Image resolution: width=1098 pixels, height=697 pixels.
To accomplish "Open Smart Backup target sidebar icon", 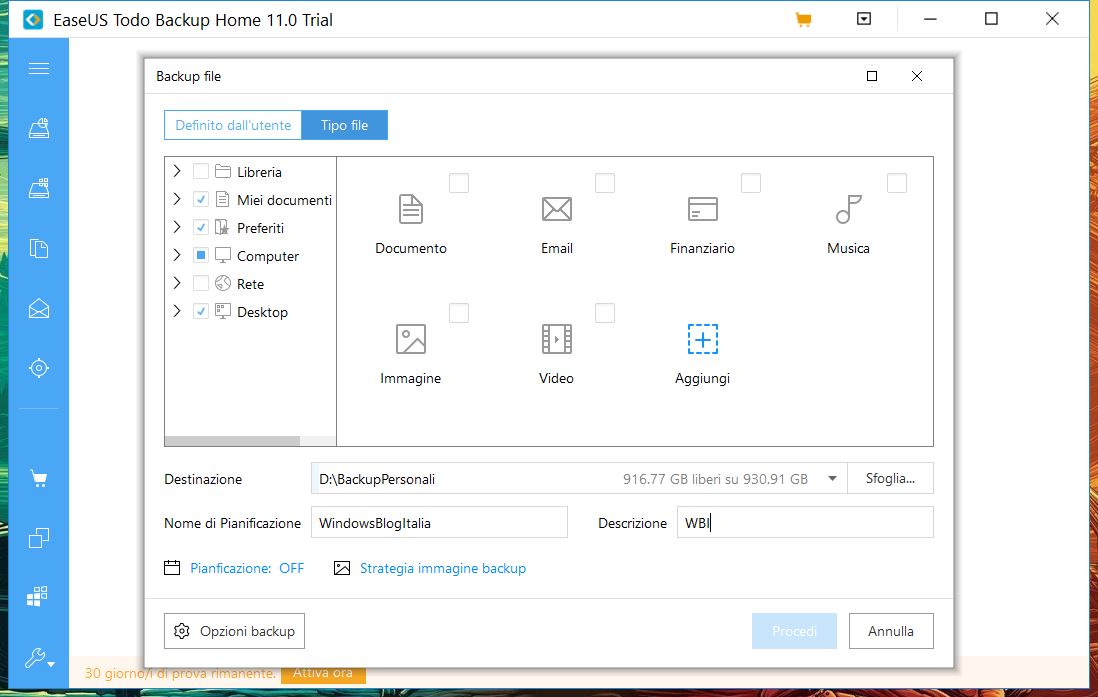I will (x=39, y=368).
